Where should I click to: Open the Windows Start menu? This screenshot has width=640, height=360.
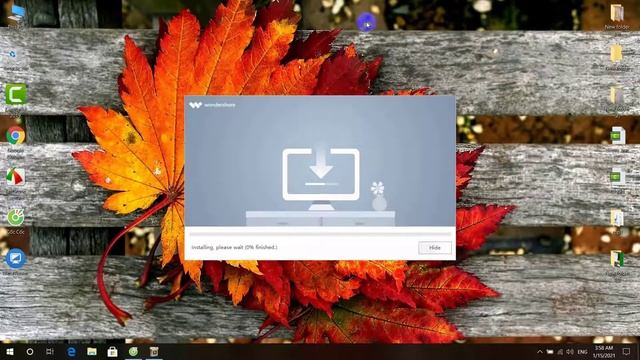coord(10,351)
